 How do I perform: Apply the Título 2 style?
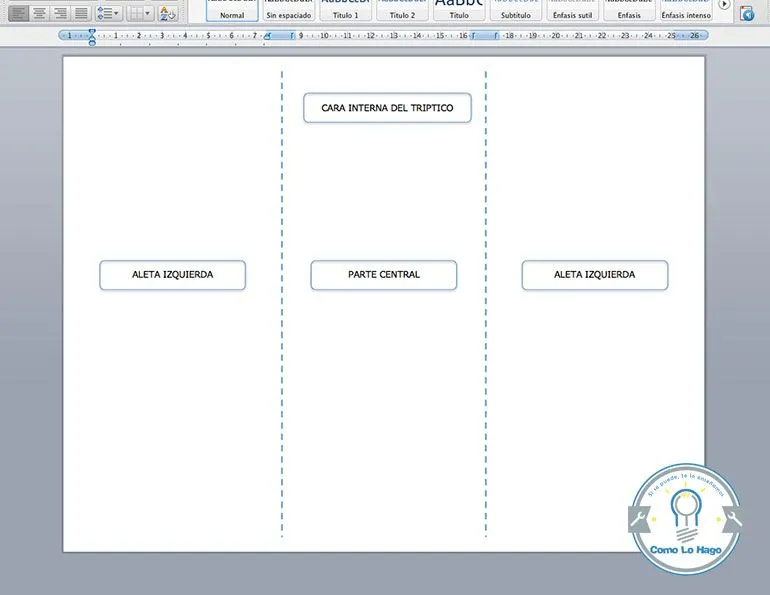click(402, 10)
